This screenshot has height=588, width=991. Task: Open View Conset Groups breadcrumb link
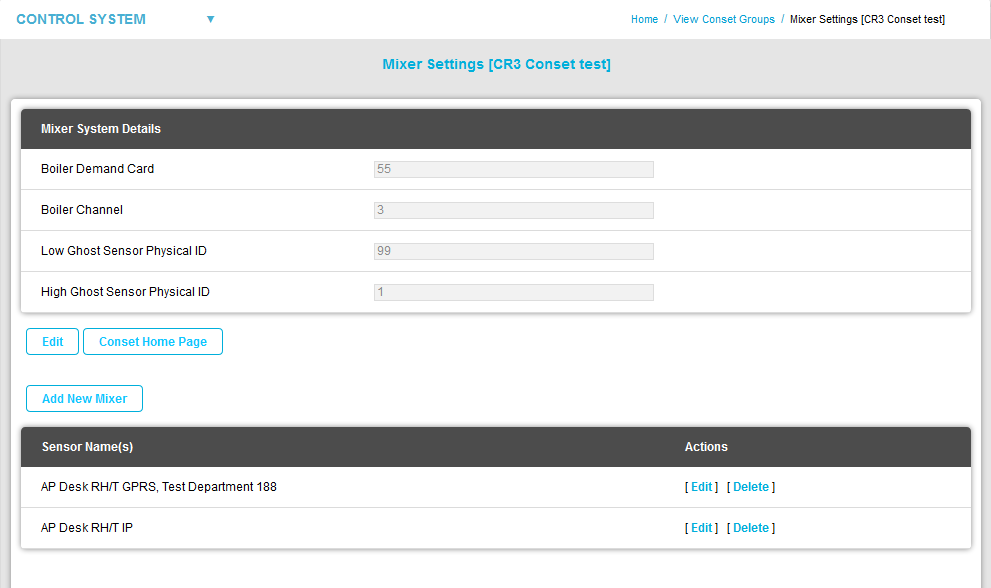[724, 19]
